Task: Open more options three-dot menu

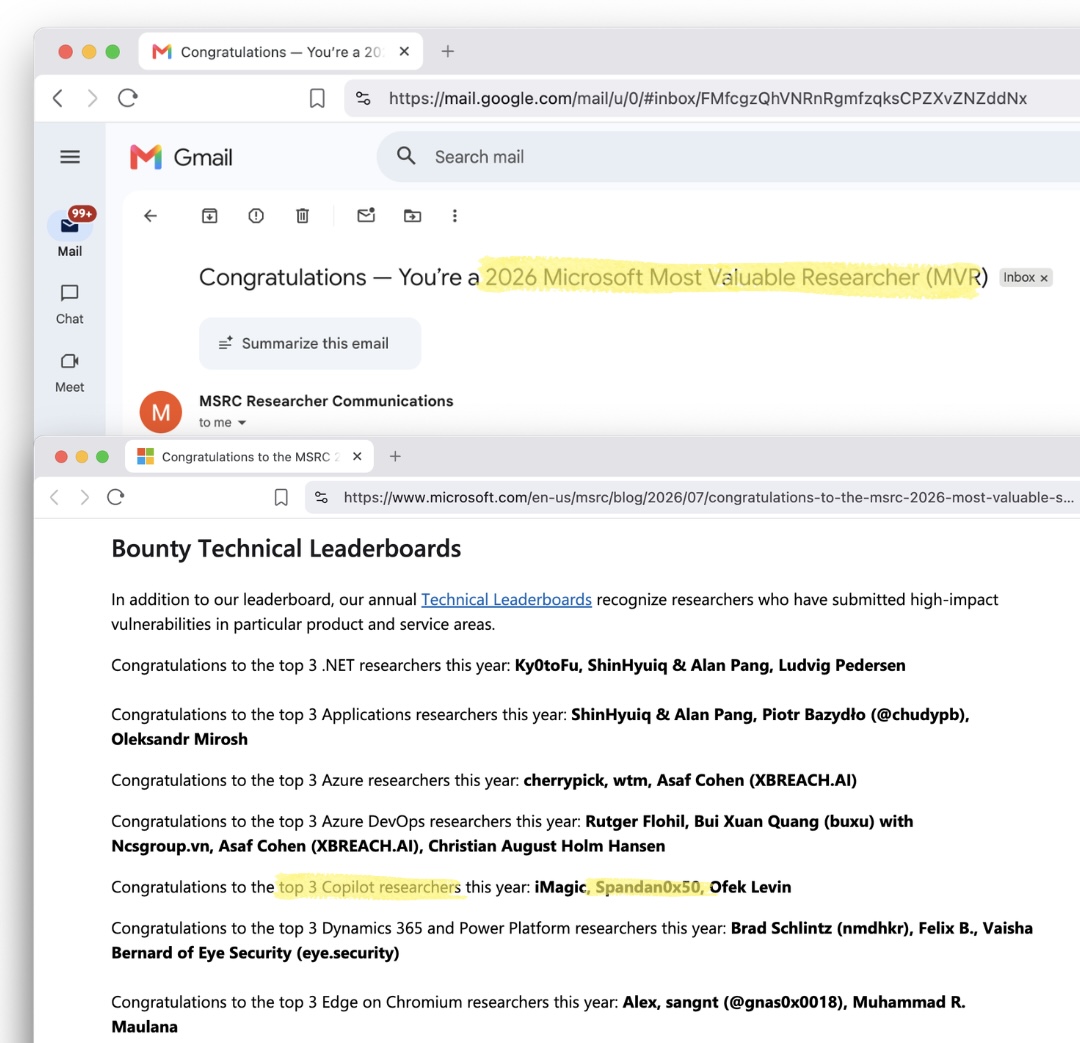Action: click(x=455, y=216)
